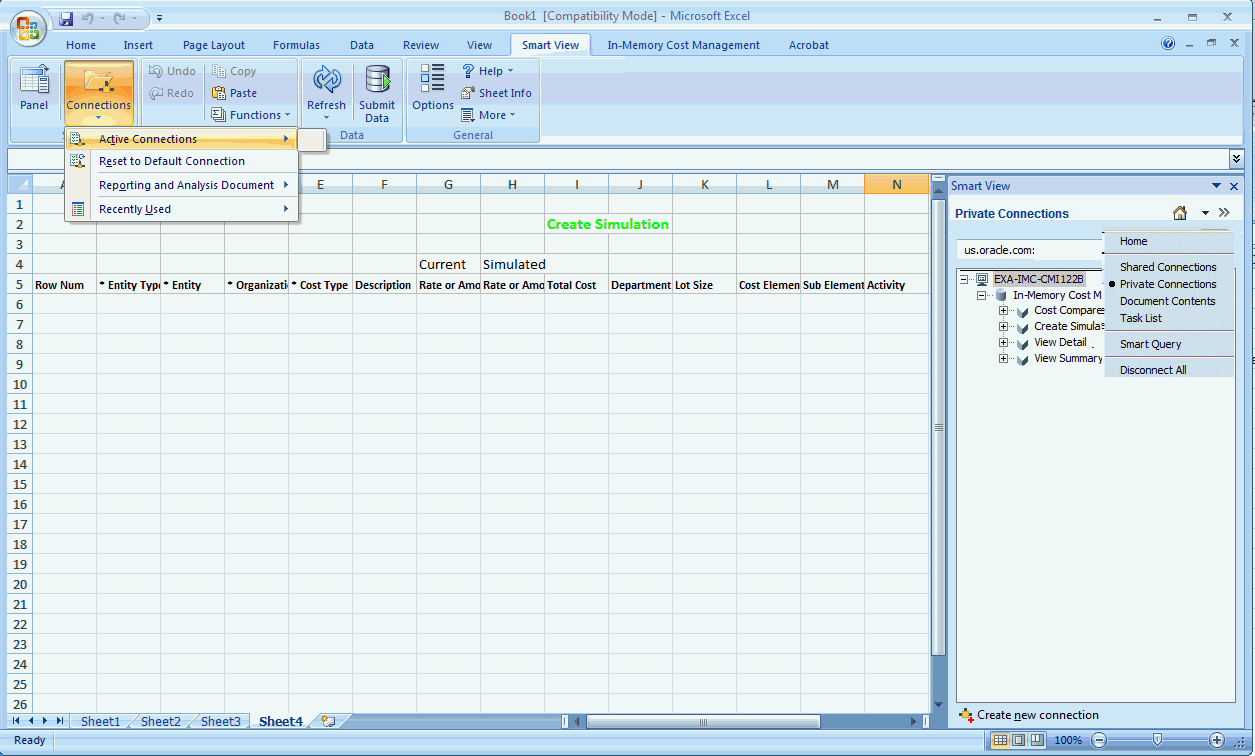This screenshot has width=1255, height=756.
Task: Choose Shared Connections from the panel menu
Action: click(x=1168, y=267)
